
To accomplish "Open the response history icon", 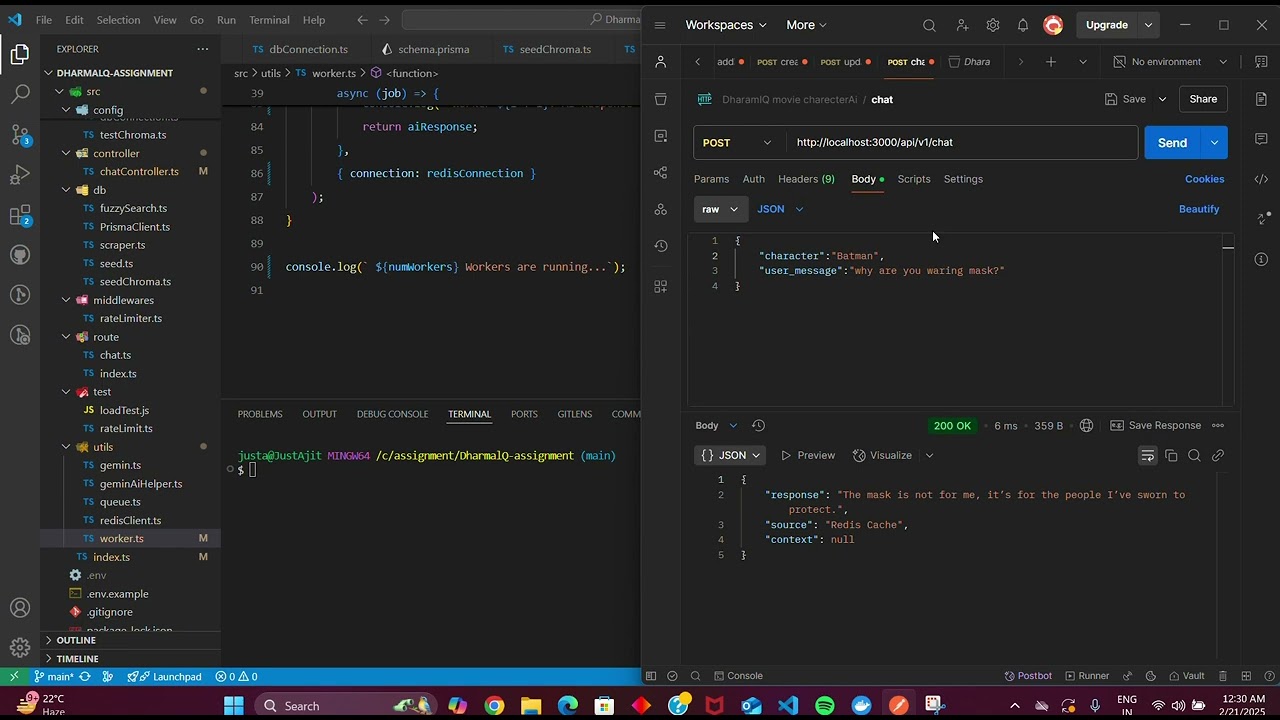I will pyautogui.click(x=758, y=426).
